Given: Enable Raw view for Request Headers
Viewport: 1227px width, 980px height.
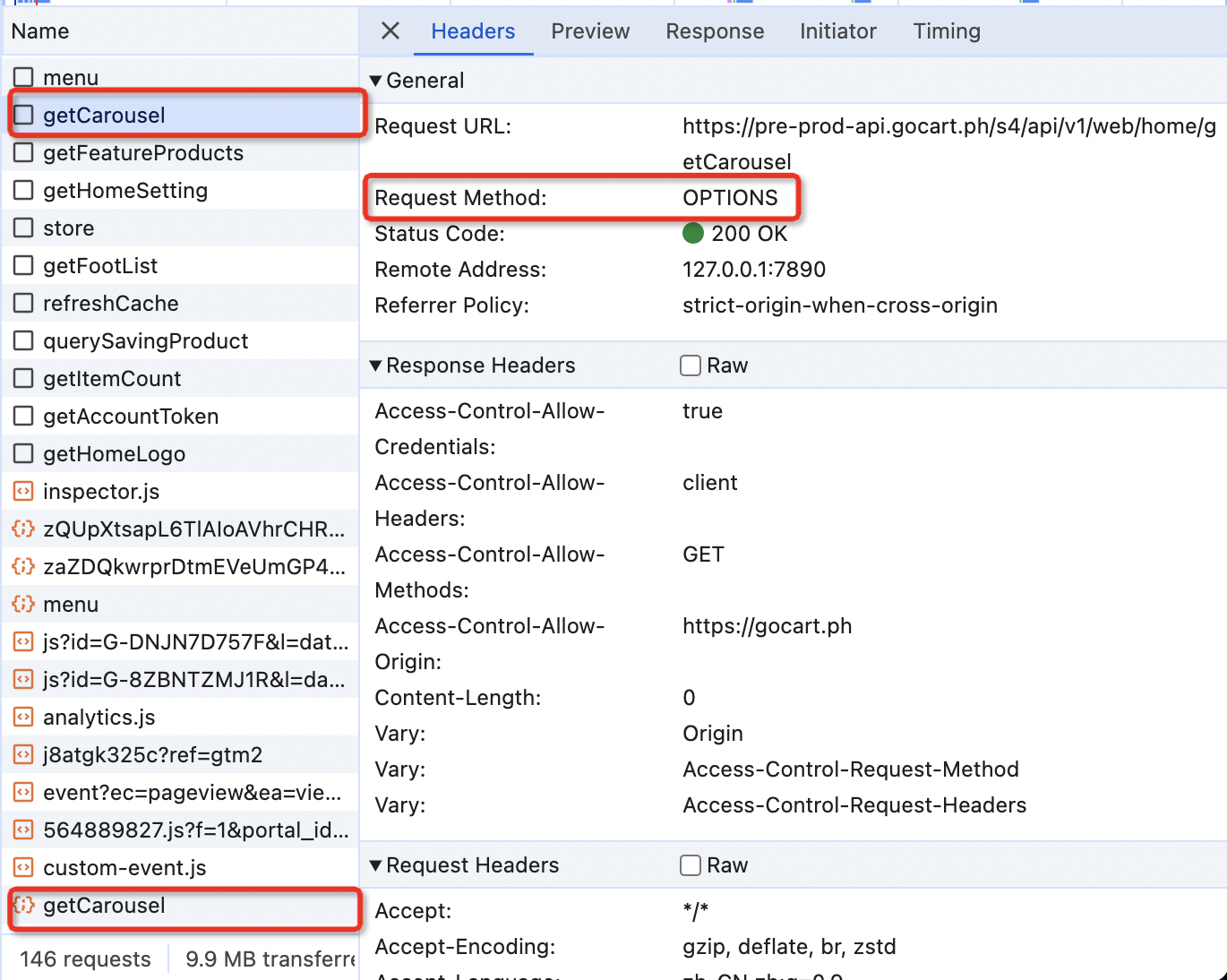Looking at the screenshot, I should coord(691,865).
